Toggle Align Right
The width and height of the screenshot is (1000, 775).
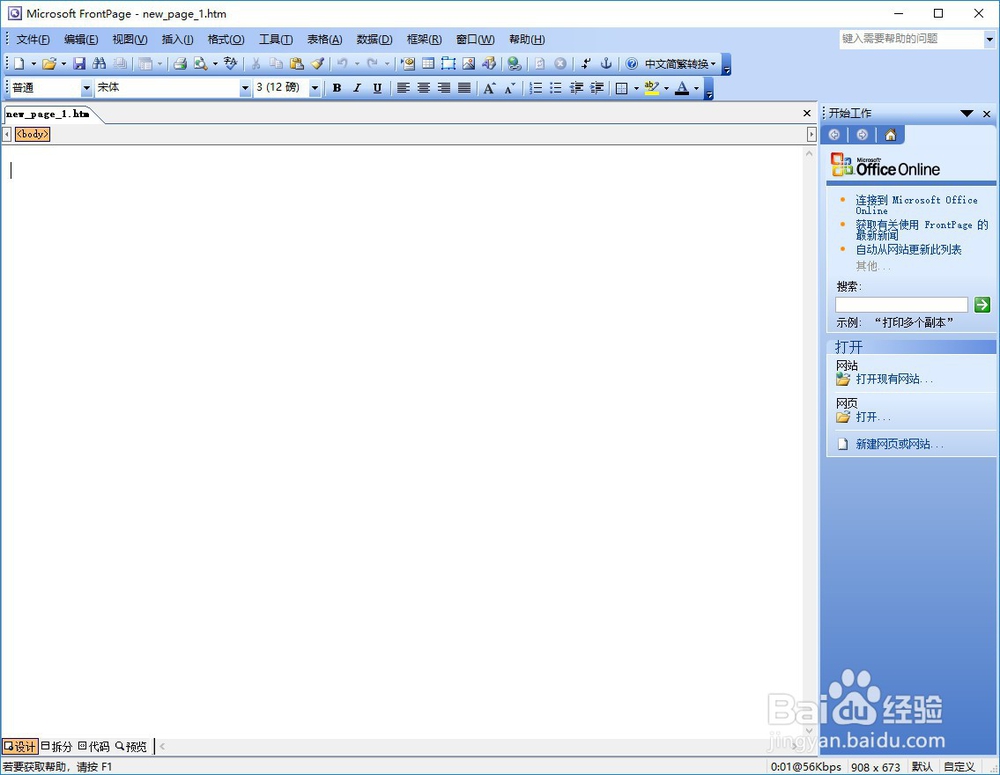click(x=444, y=88)
